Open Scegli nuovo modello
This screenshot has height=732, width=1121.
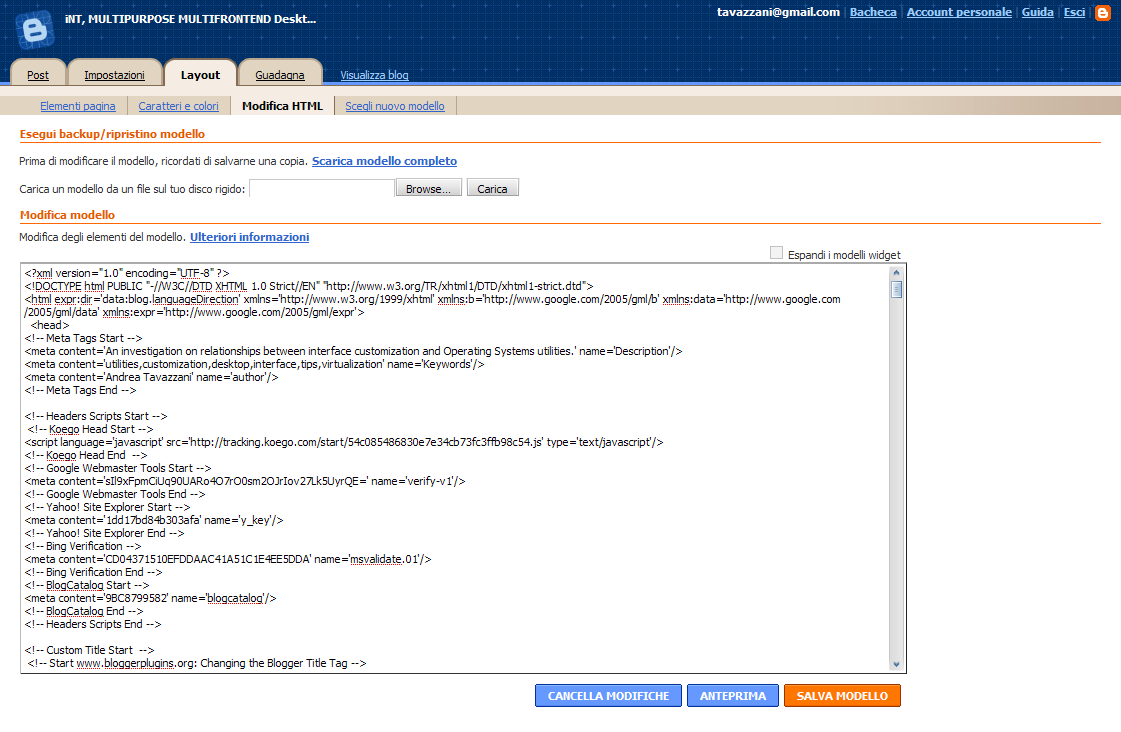coord(394,105)
